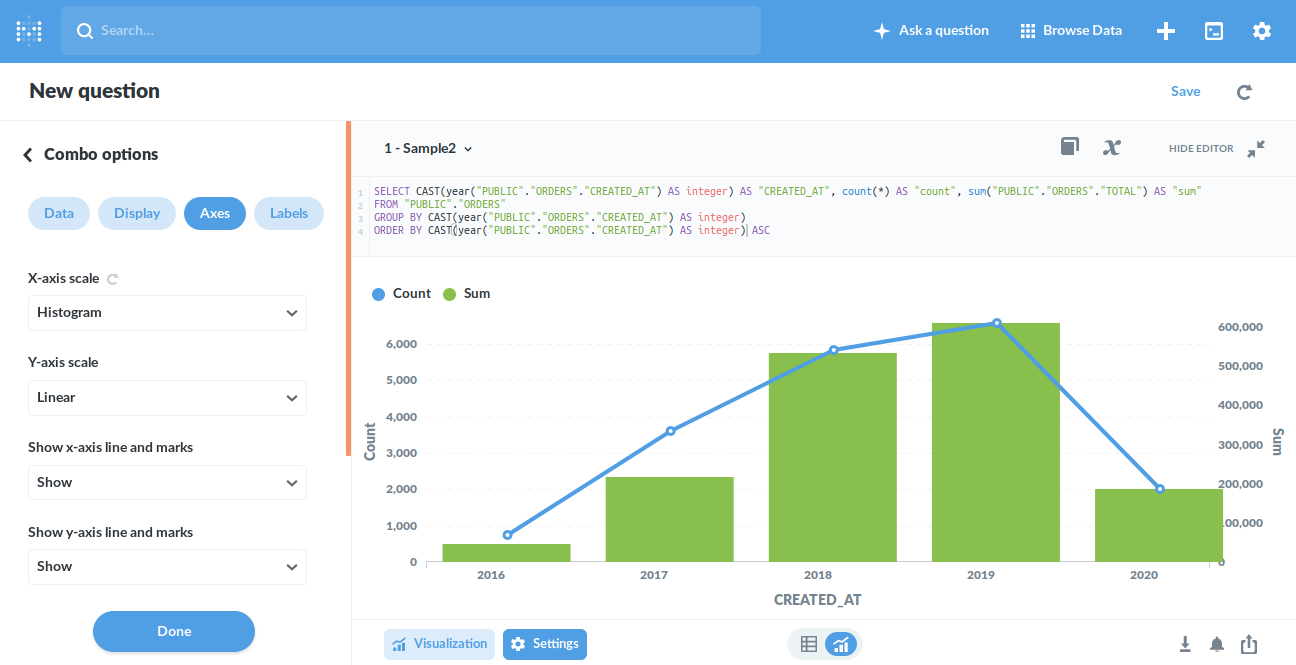The image size is (1296, 665).
Task: Select the Axes tab
Action: (x=215, y=214)
